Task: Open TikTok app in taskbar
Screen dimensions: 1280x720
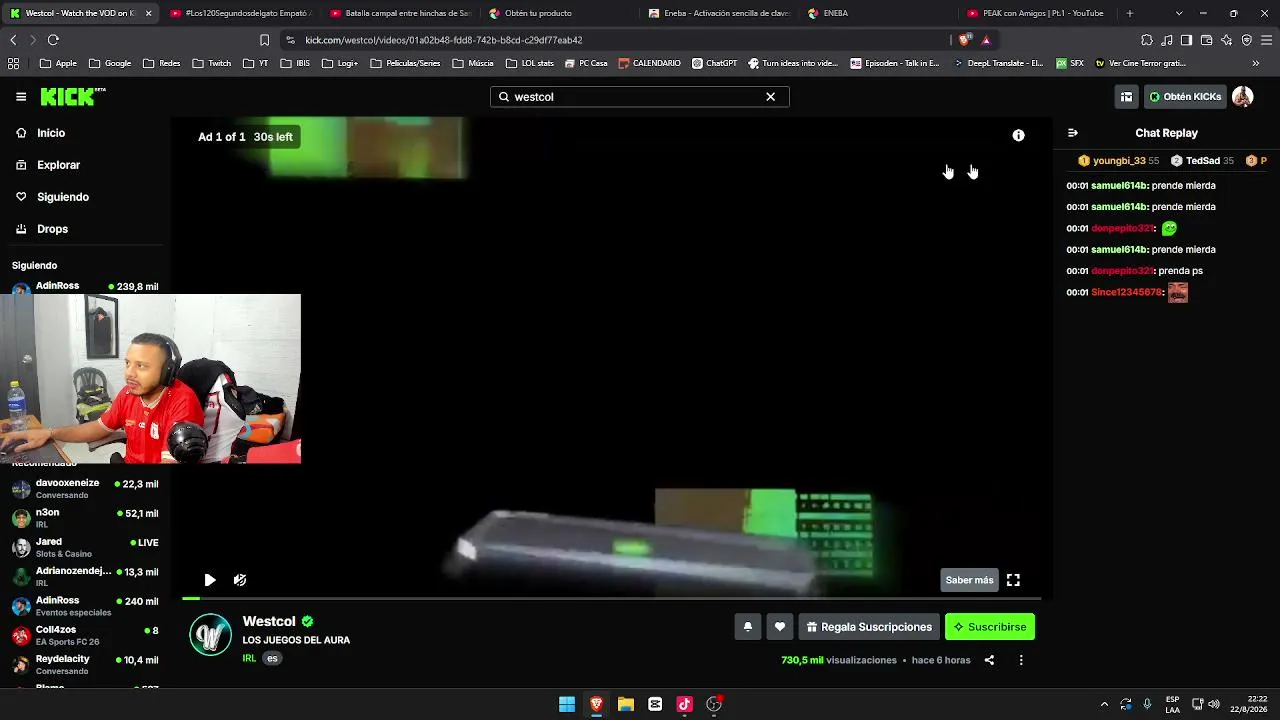Action: 684,704
